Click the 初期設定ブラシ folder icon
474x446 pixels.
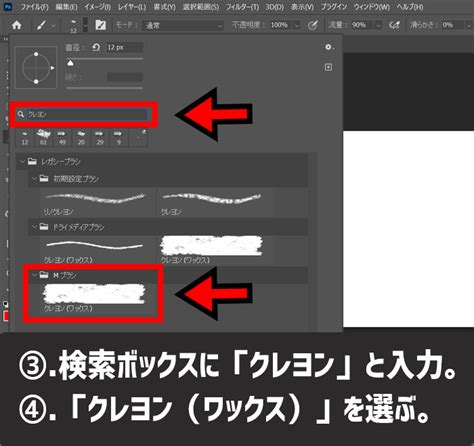click(44, 179)
